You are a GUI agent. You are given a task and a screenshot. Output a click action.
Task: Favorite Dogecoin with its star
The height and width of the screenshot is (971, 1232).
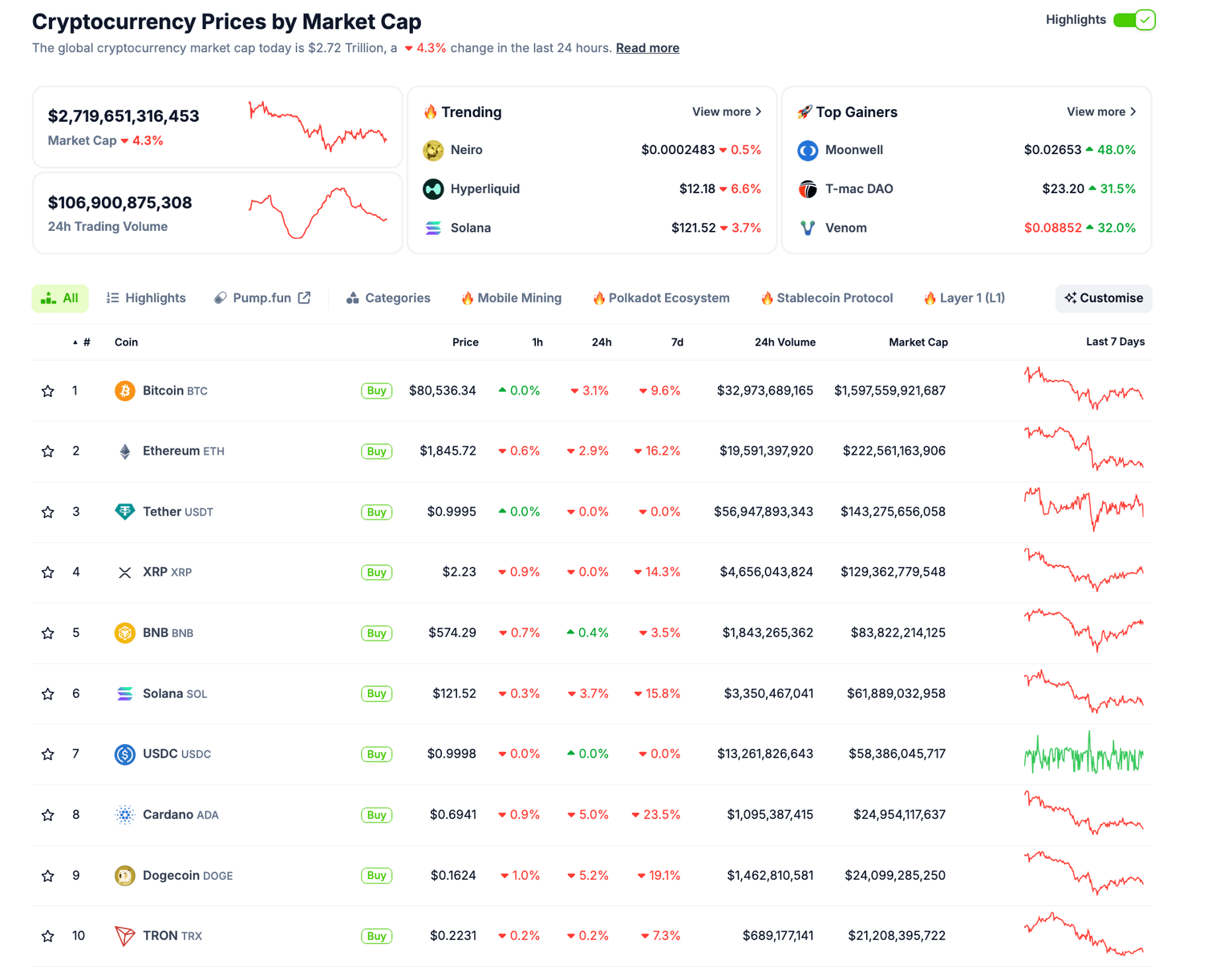(x=47, y=876)
